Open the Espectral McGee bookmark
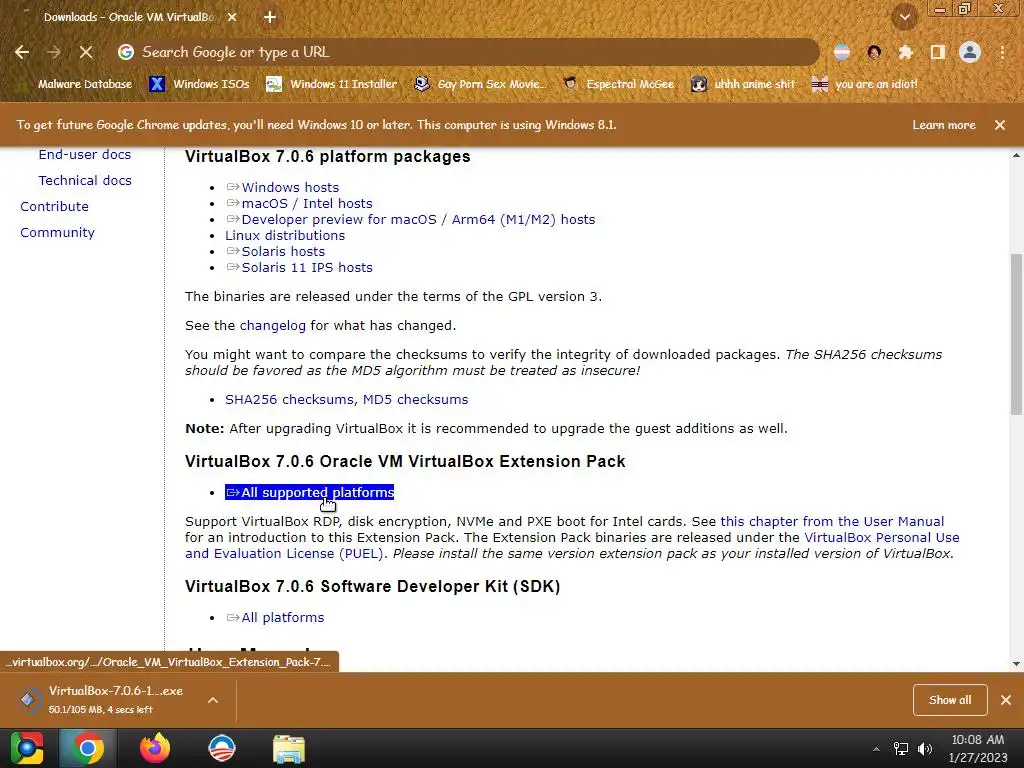The image size is (1024, 768). pos(618,84)
